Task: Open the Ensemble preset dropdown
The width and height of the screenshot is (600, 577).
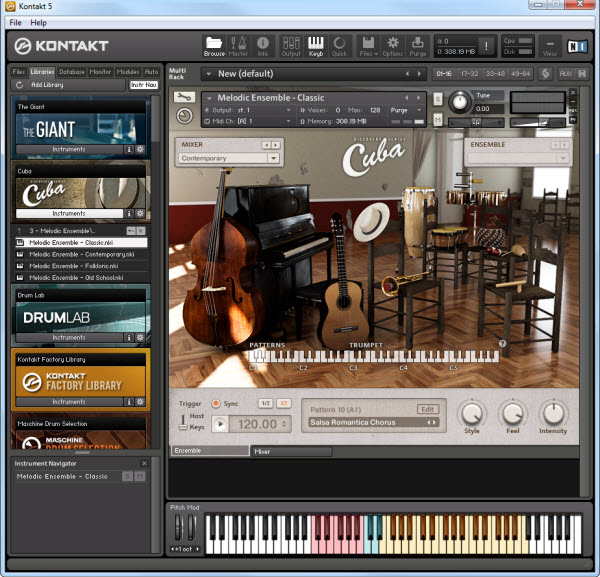Action: (x=518, y=158)
